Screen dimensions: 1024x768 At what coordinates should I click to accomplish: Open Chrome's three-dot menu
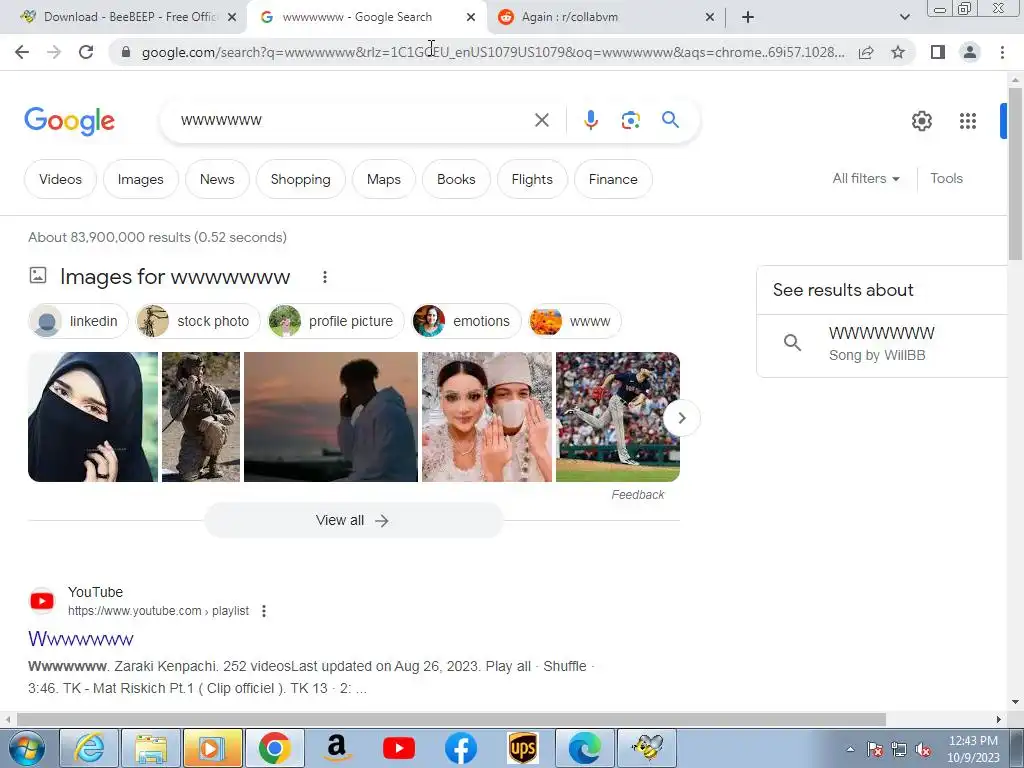(x=1002, y=52)
